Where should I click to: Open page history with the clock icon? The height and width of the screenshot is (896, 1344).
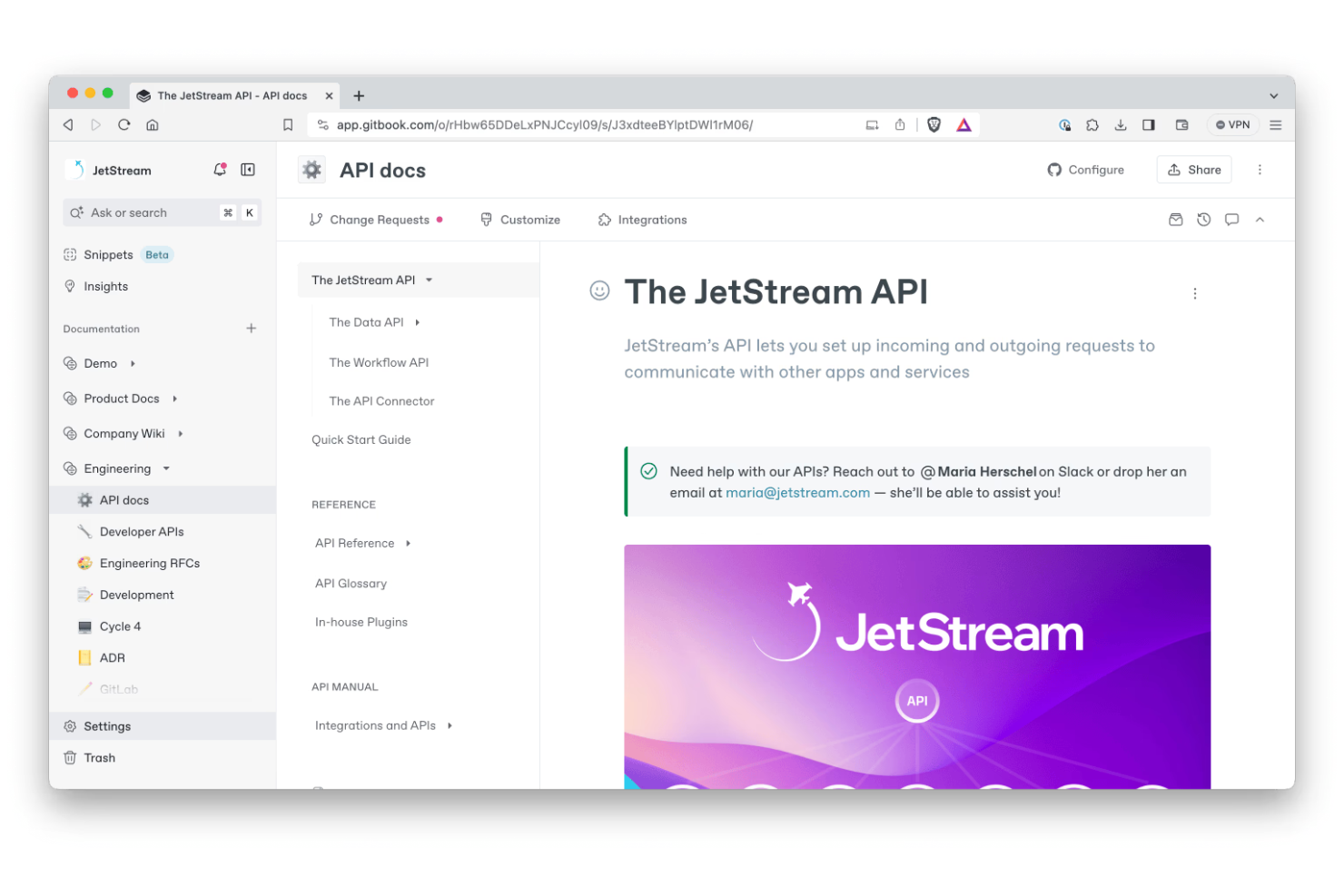[1203, 219]
